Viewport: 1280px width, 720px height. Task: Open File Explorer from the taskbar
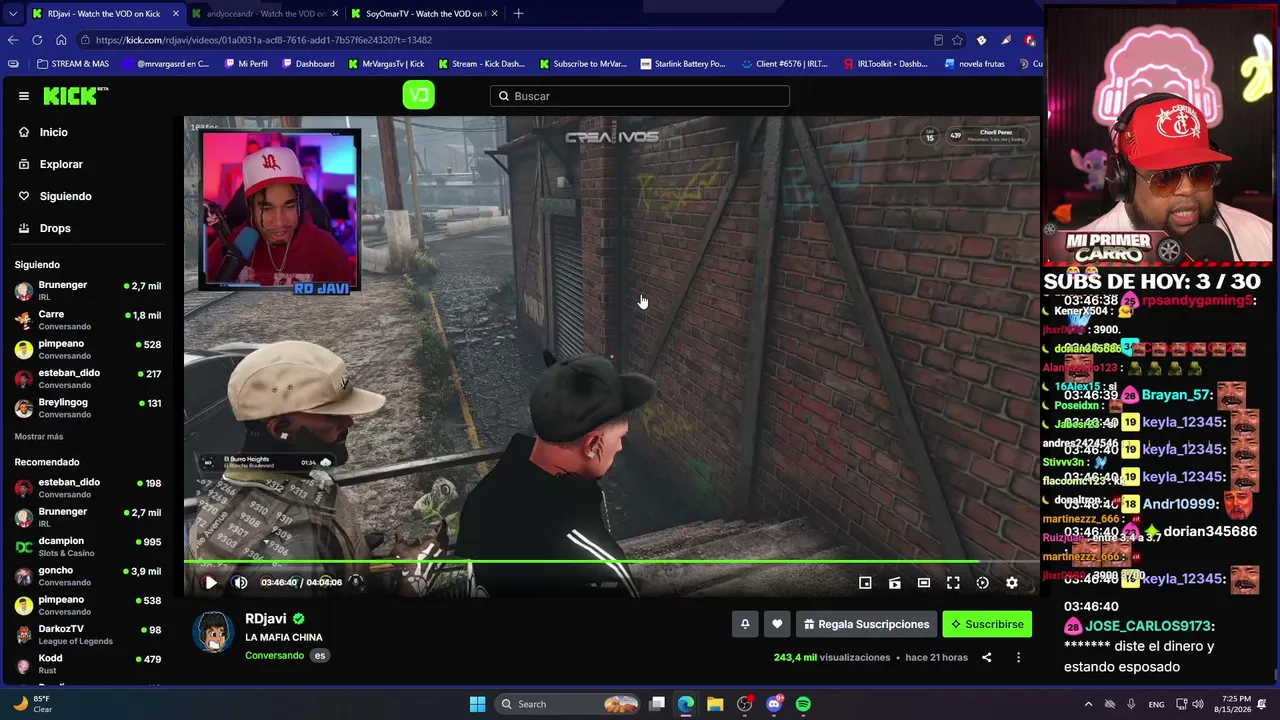click(x=715, y=704)
